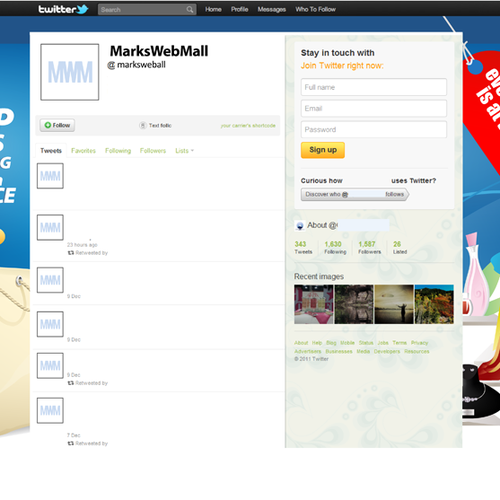Click the Discover who follows button
Viewport: 500px width, 500px height.
pos(355,194)
